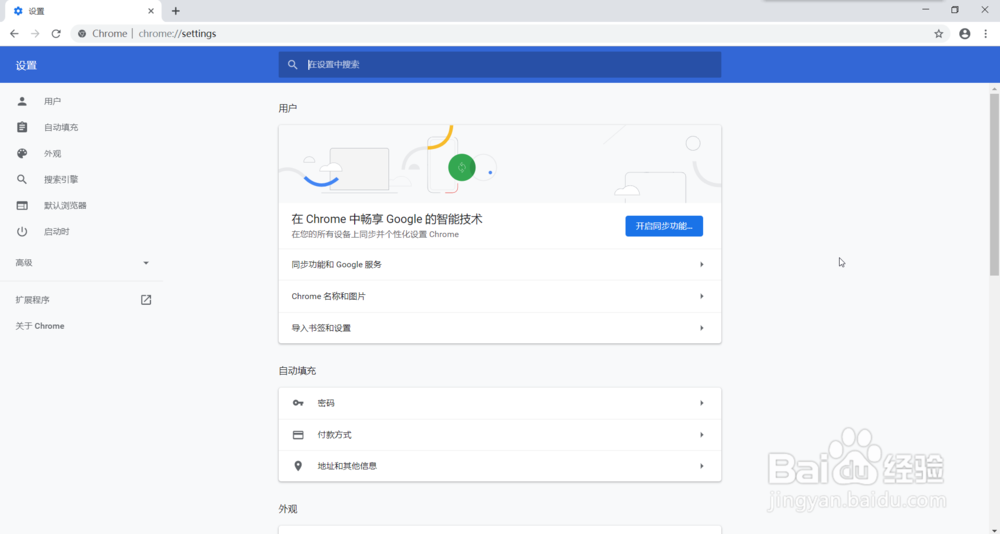Click the palette icon beside 外观 in the sidebar
Viewport: 1000px width, 534px height.
pyautogui.click(x=22, y=153)
